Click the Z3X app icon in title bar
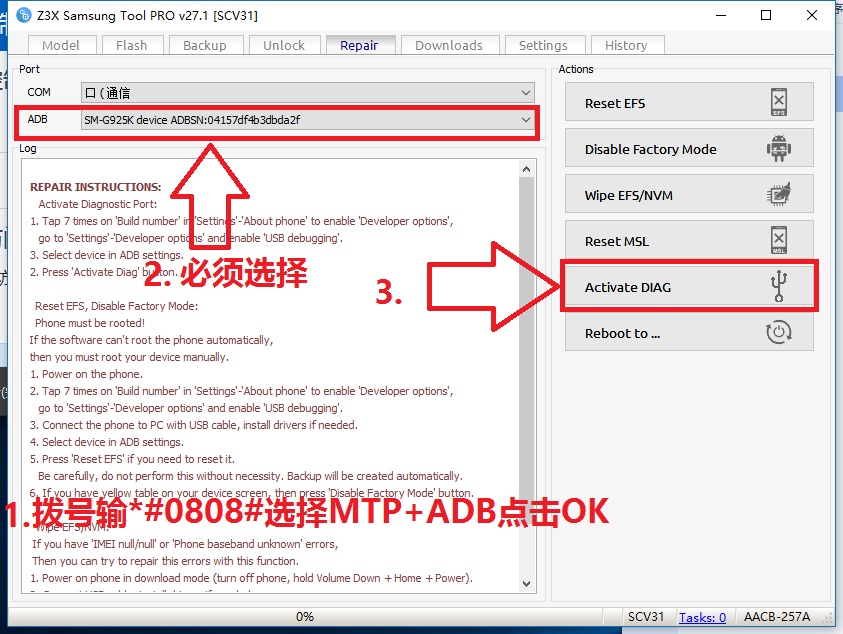Screen dimensions: 843x634 (x=24, y=15)
